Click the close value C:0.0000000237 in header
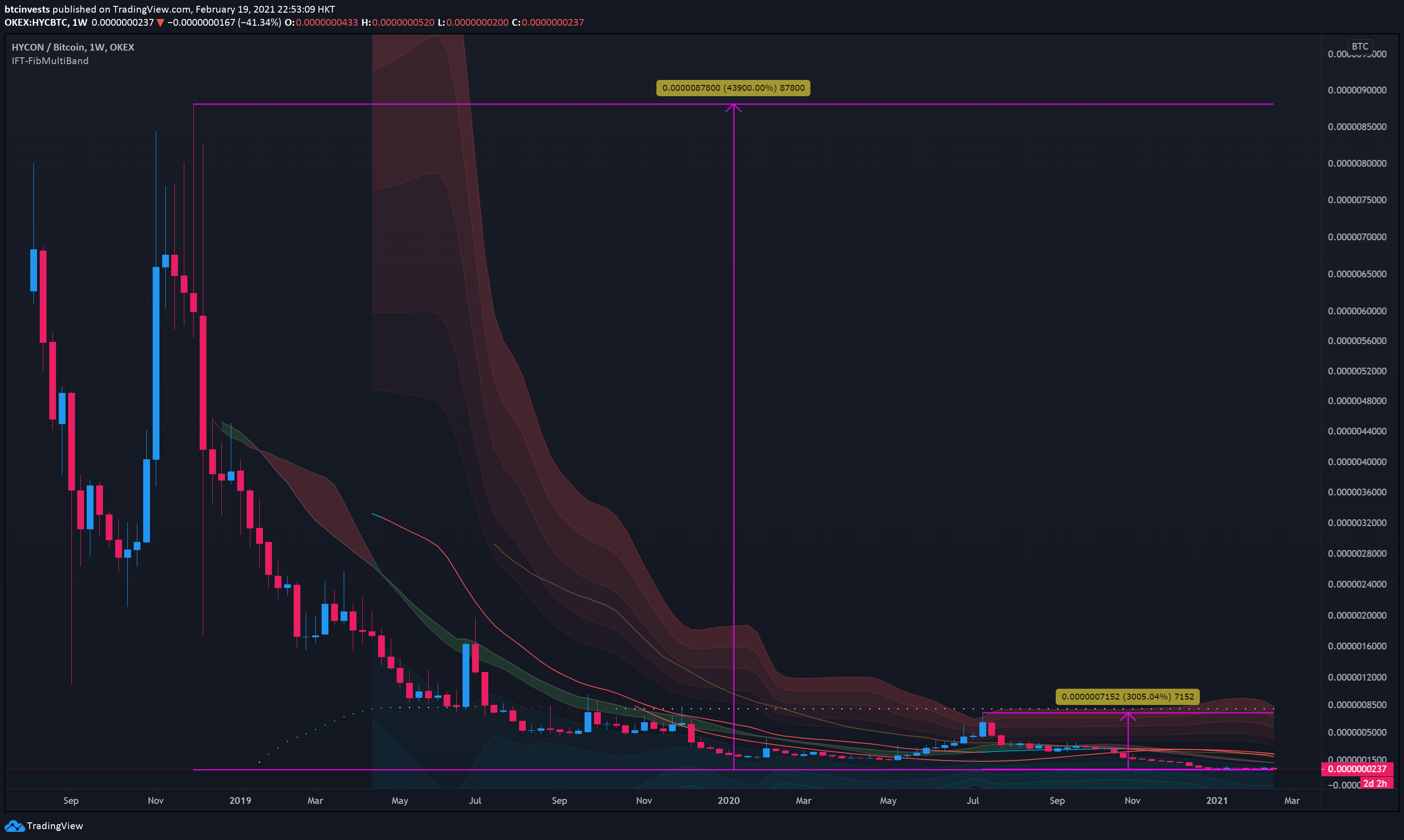 [x=548, y=23]
